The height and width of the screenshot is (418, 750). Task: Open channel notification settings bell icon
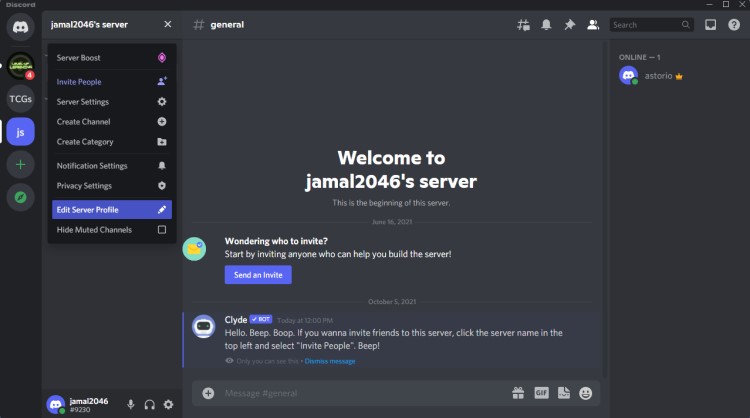click(546, 25)
